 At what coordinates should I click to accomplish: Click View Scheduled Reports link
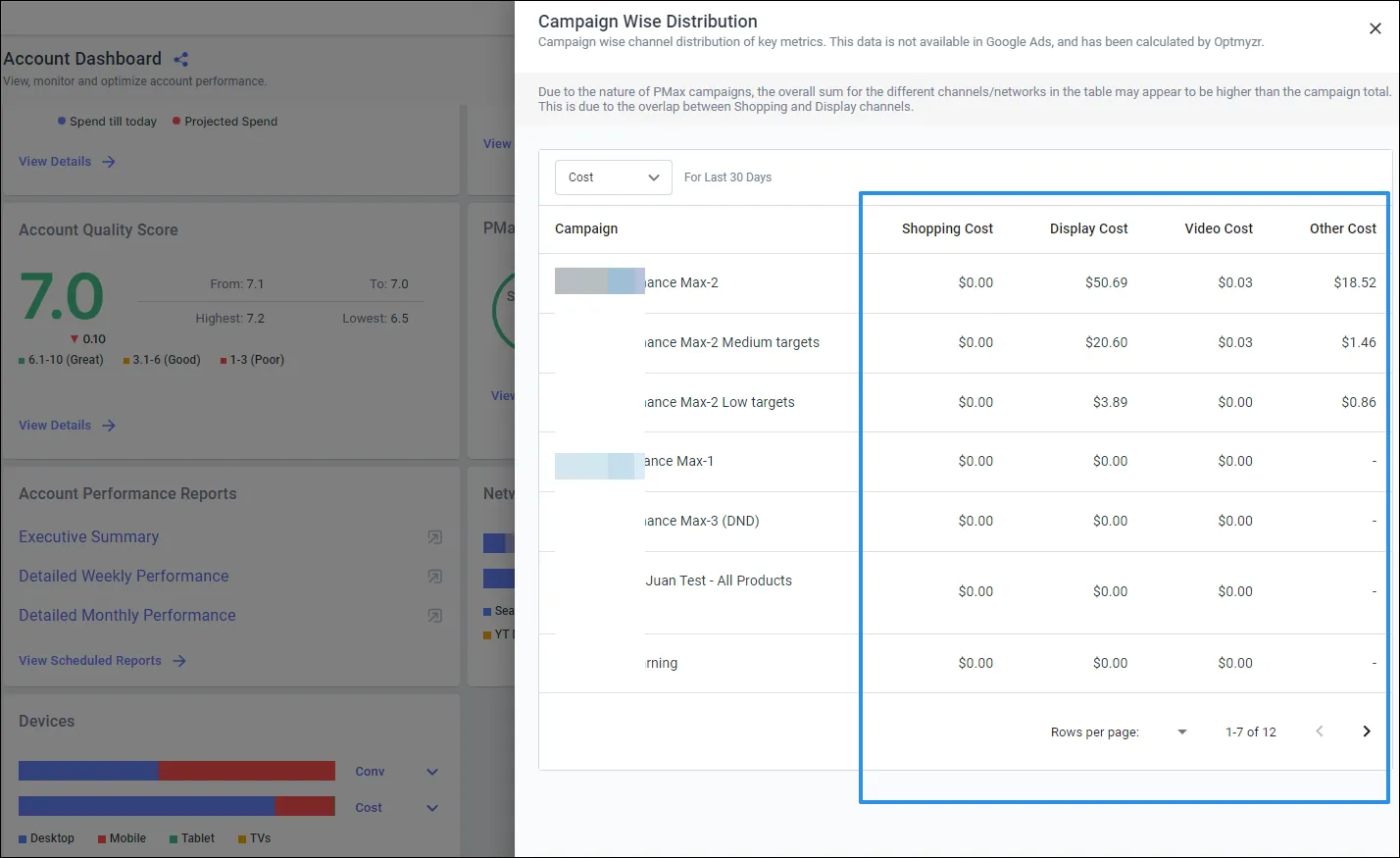pyautogui.click(x=90, y=661)
